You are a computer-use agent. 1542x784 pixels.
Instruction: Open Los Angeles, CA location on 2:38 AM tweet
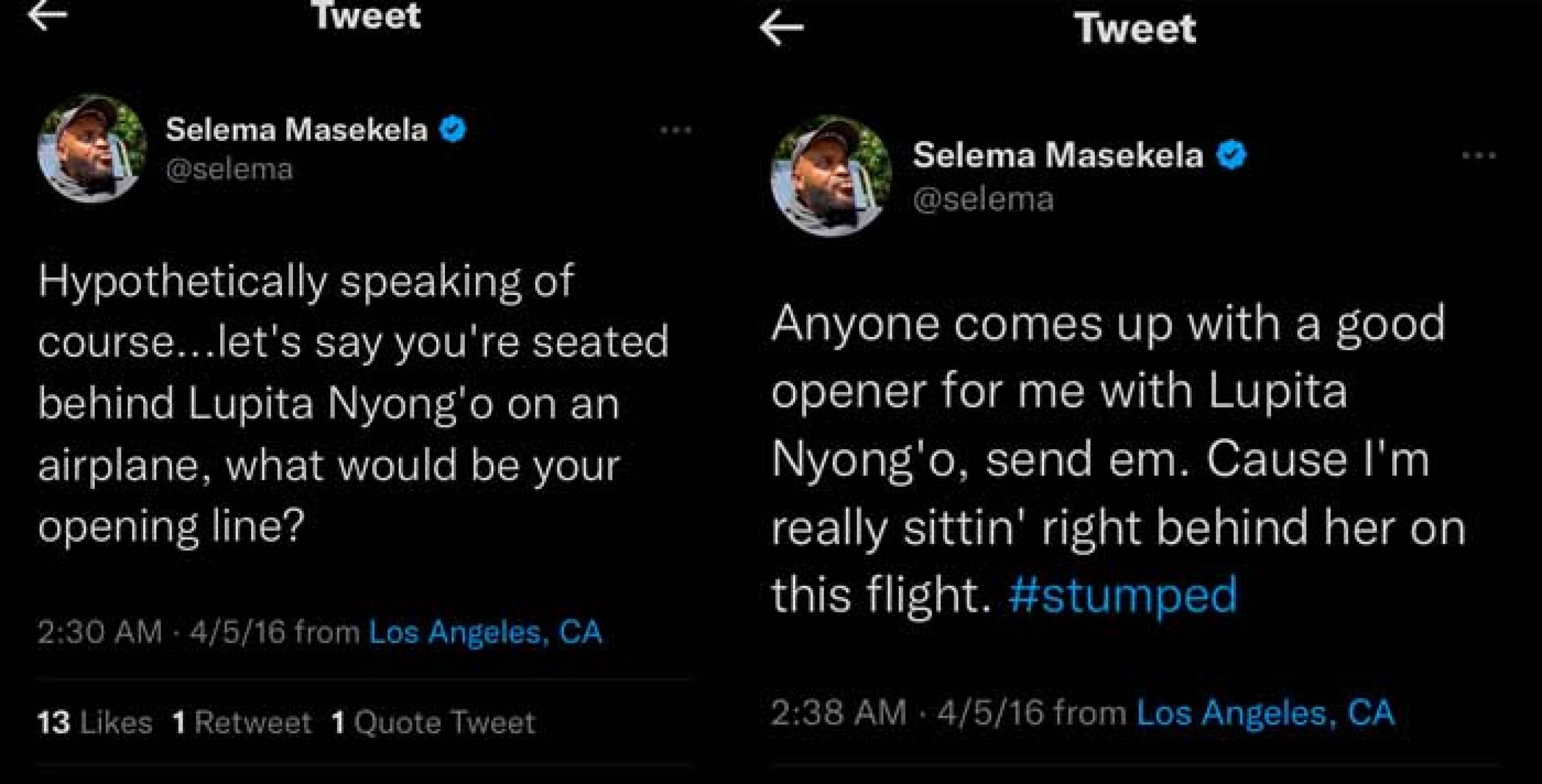click(1265, 713)
